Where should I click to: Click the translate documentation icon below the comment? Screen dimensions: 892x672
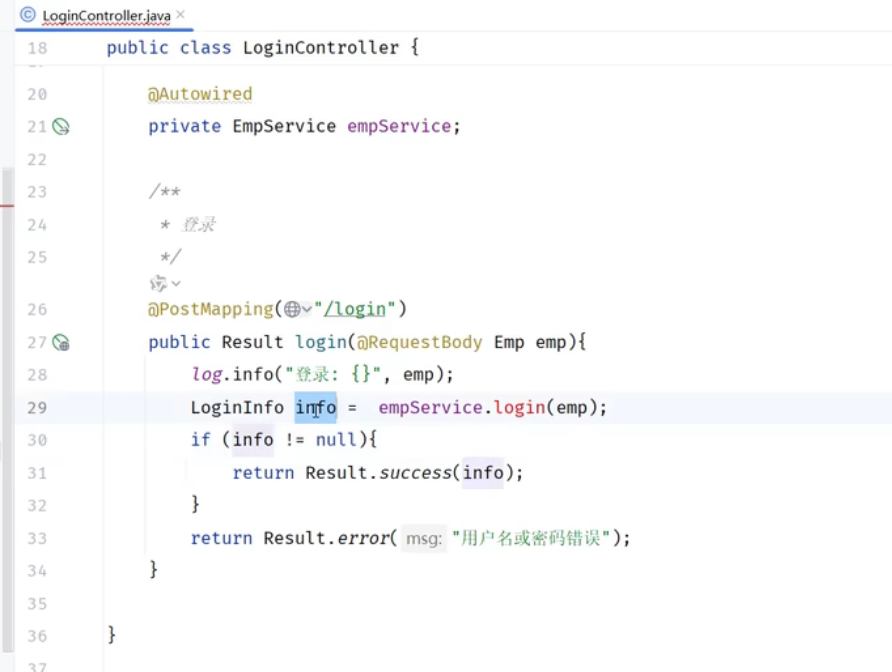pos(158,283)
